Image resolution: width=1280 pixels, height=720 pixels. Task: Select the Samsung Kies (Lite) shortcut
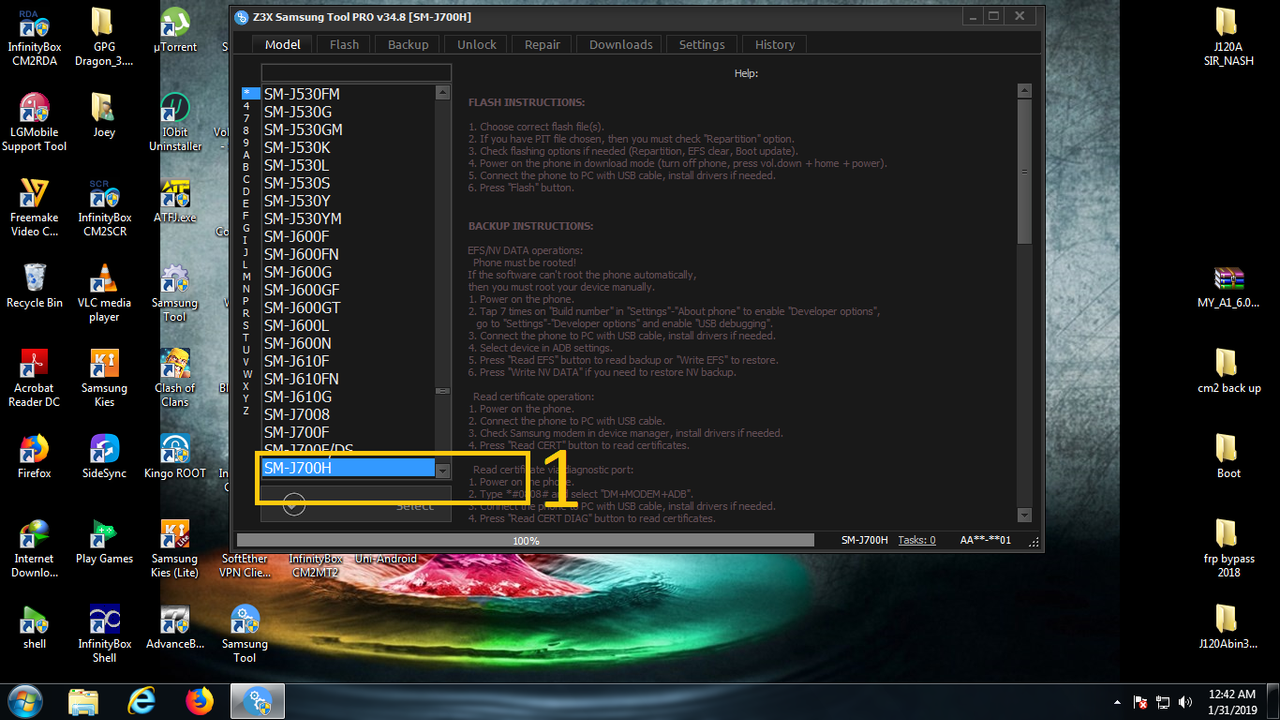(175, 549)
